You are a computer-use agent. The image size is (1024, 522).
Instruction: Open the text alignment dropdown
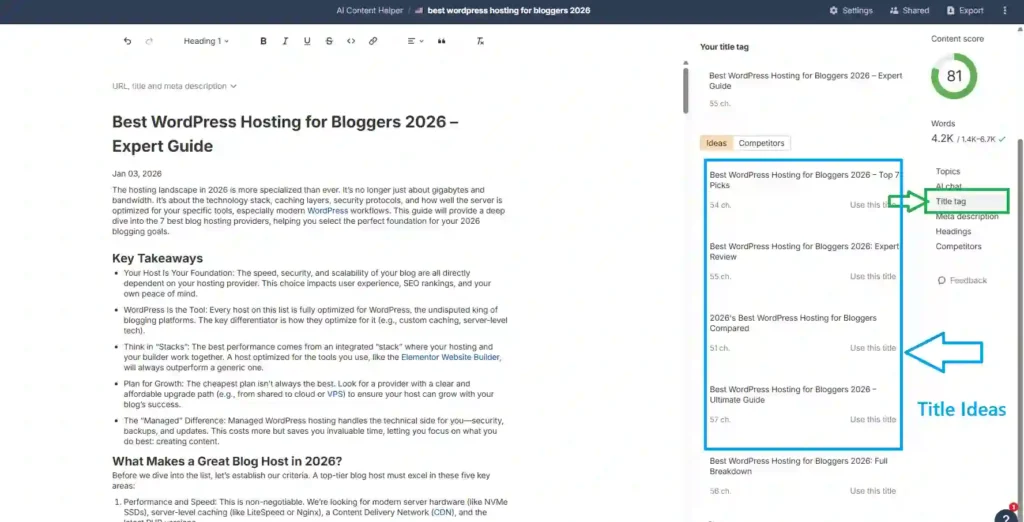pyautogui.click(x=415, y=41)
